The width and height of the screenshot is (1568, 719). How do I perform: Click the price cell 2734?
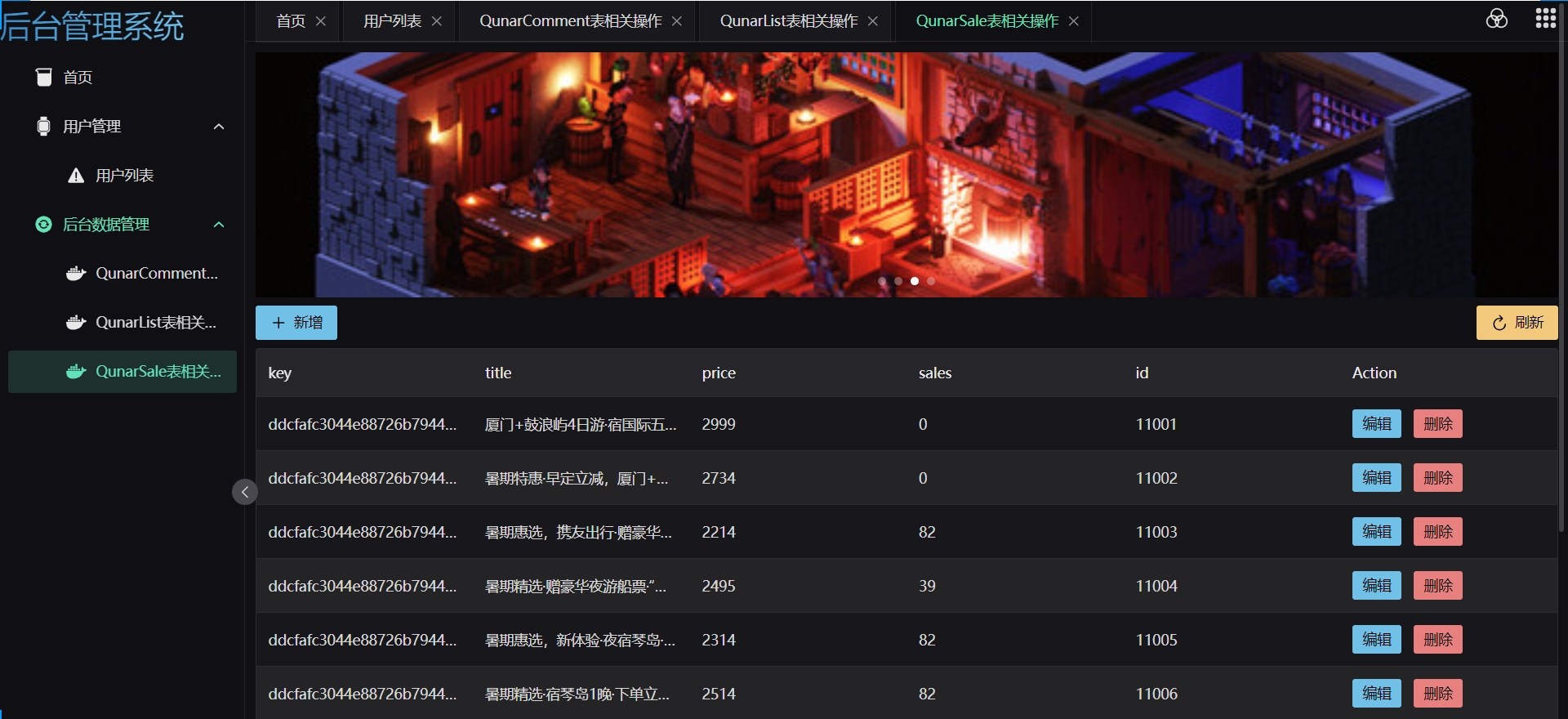[x=719, y=478]
